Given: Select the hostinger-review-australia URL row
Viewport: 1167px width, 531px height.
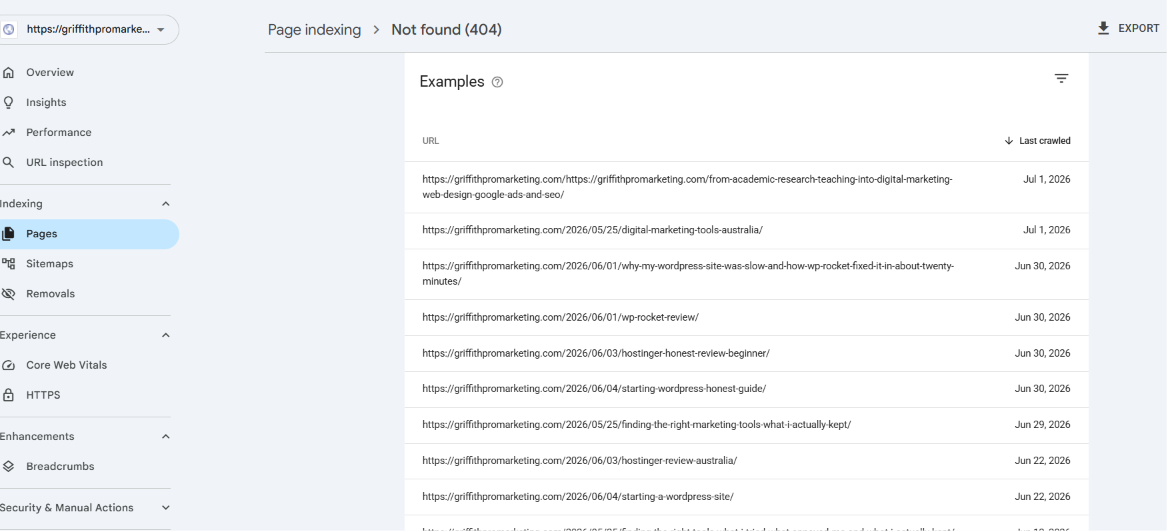Looking at the screenshot, I should pyautogui.click(x=746, y=460).
